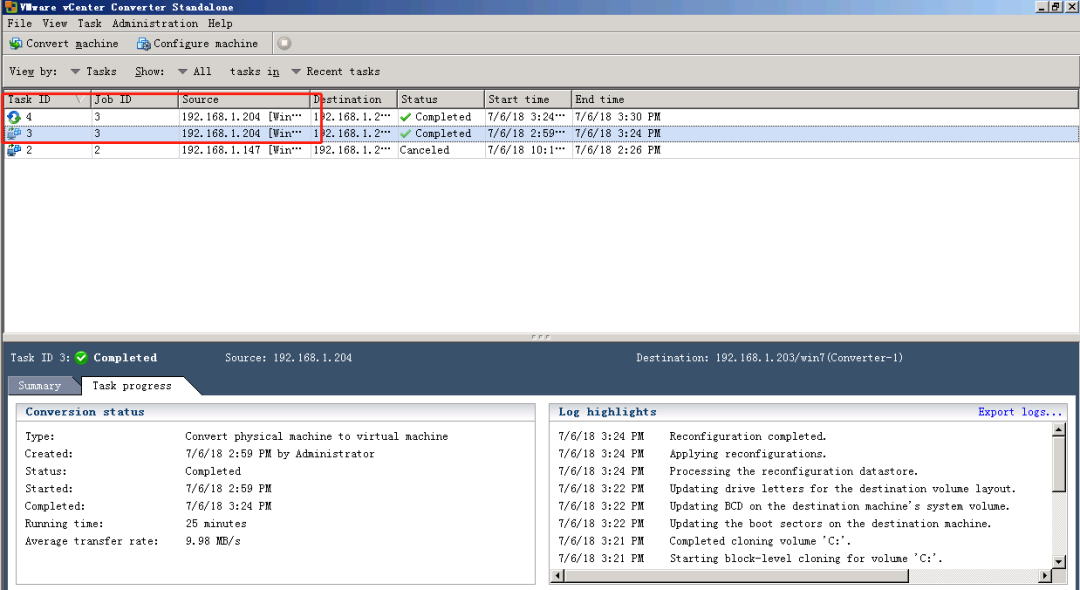Click the VMware app icon in title bar
The height and width of the screenshot is (590, 1080).
tap(10, 7)
